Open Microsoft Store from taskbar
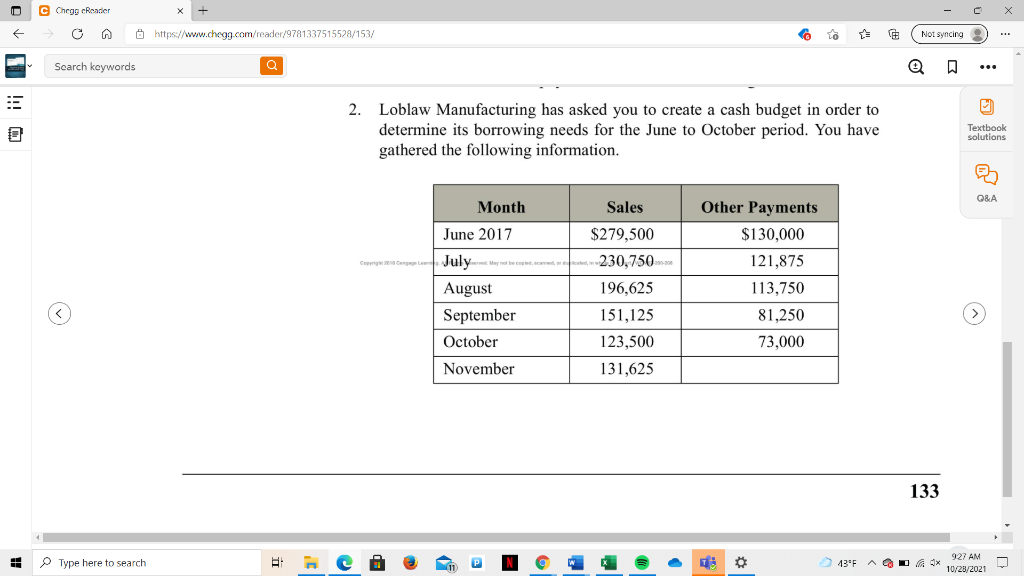 coord(377,562)
